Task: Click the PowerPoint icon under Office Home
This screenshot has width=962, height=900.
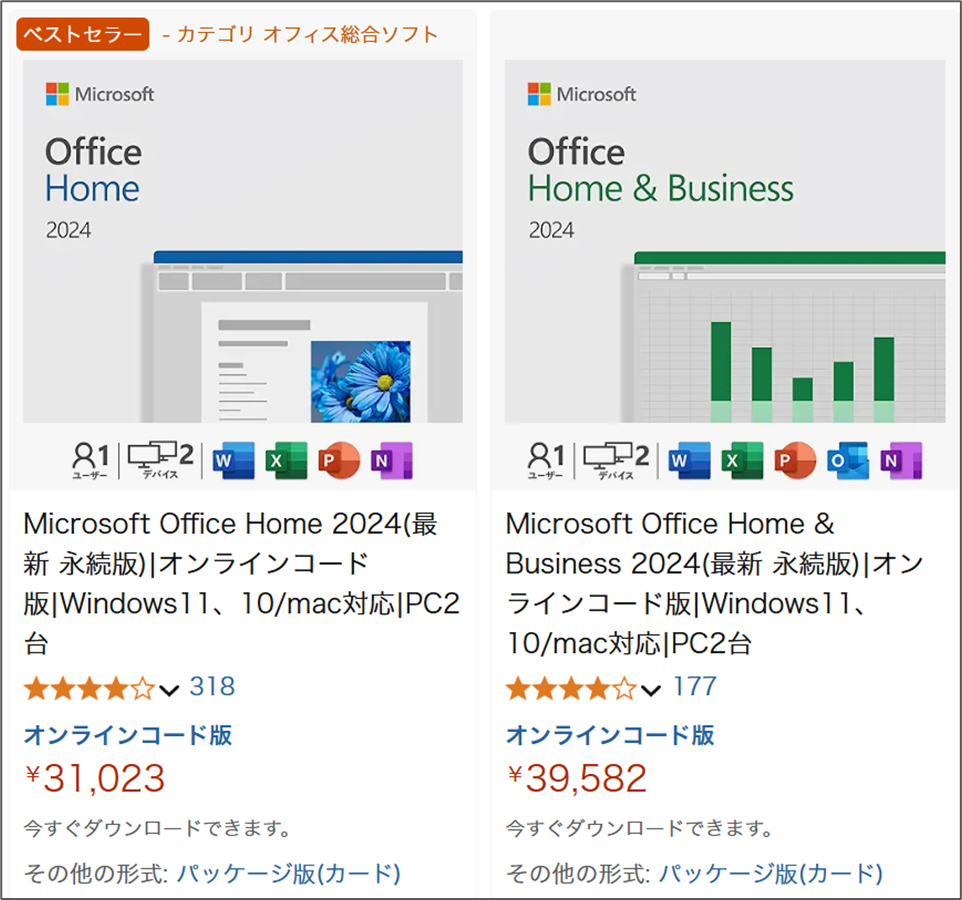Action: point(338,460)
